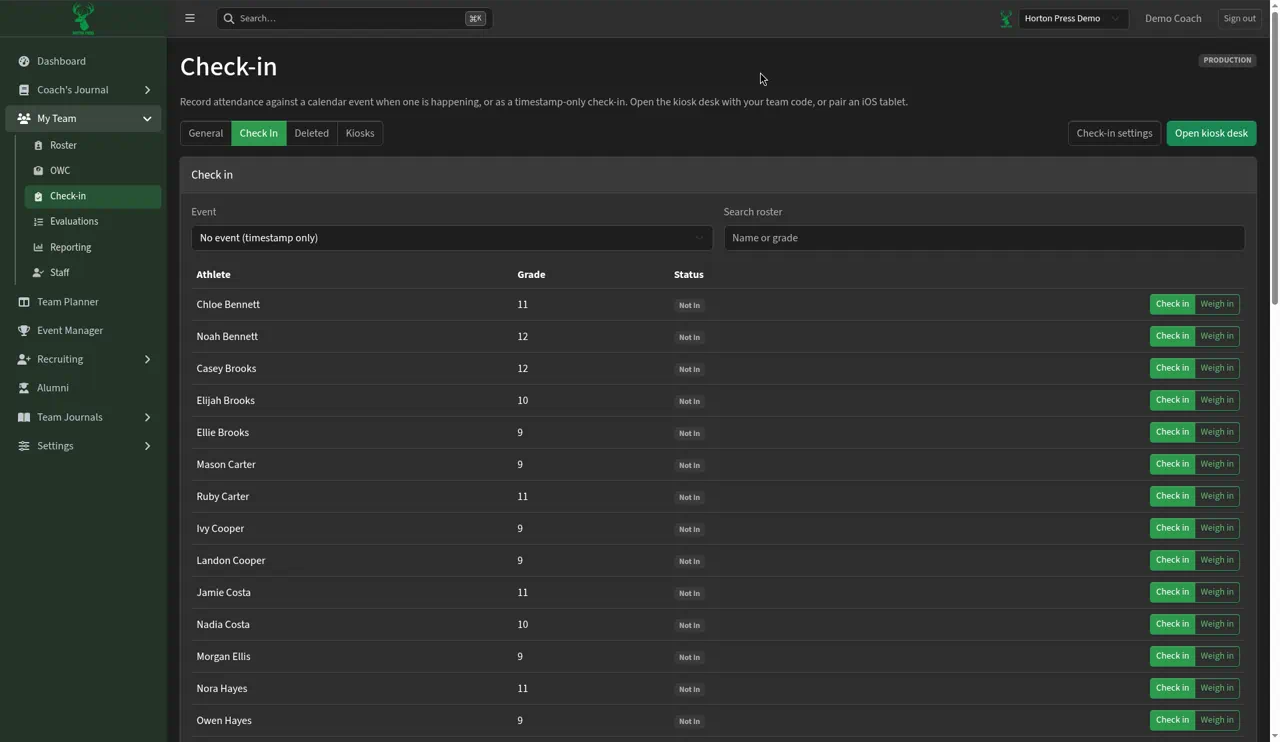Switch to the Kiosks tab
The image size is (1280, 742).
point(360,133)
